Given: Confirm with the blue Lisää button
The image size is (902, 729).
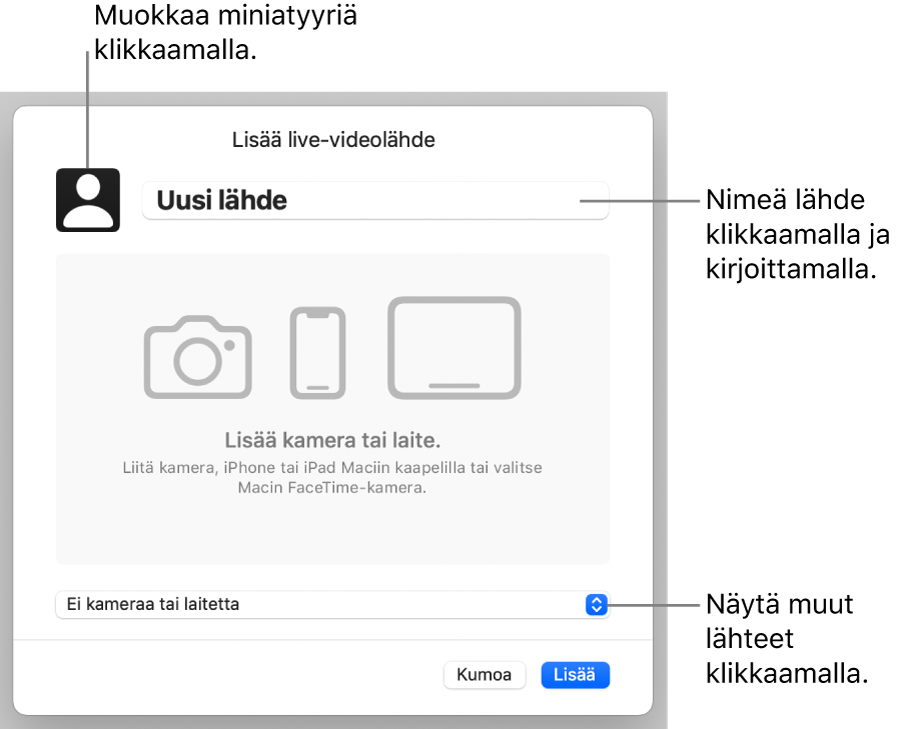Looking at the screenshot, I should point(575,675).
